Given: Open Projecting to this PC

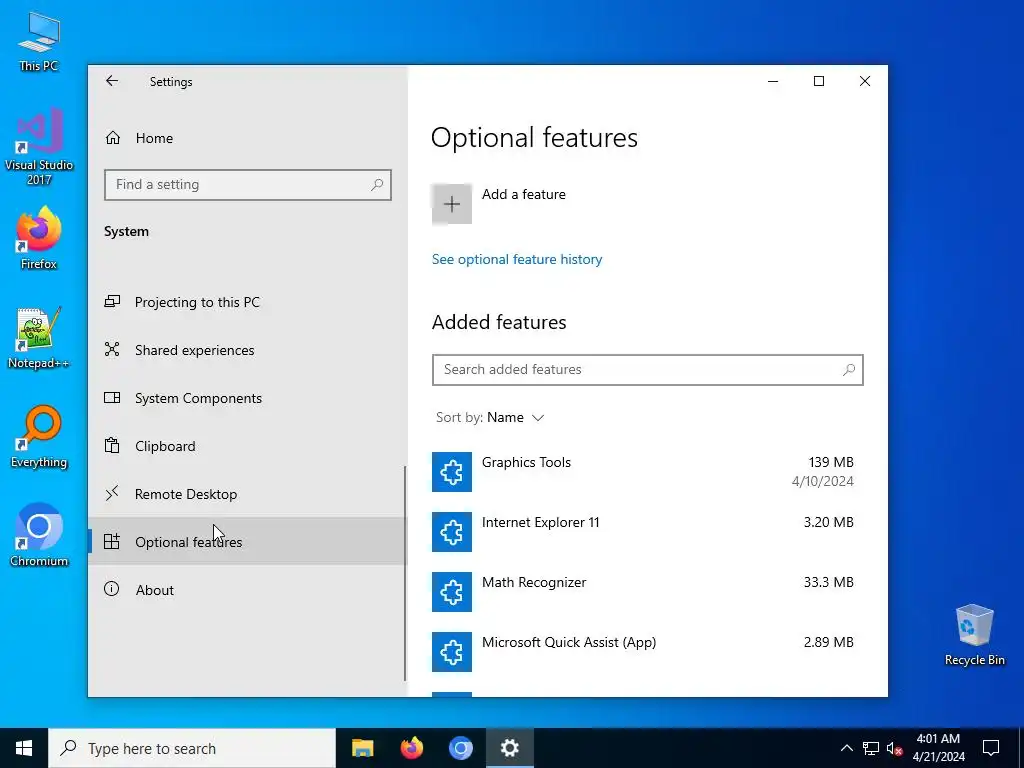Looking at the screenshot, I should click(x=247, y=302).
